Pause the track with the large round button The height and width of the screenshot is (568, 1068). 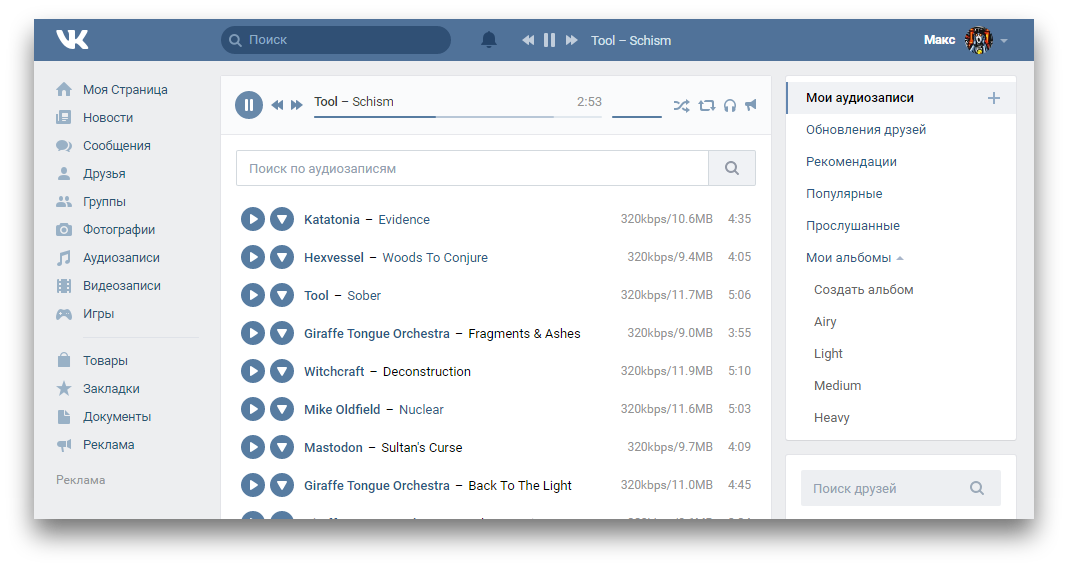249,104
